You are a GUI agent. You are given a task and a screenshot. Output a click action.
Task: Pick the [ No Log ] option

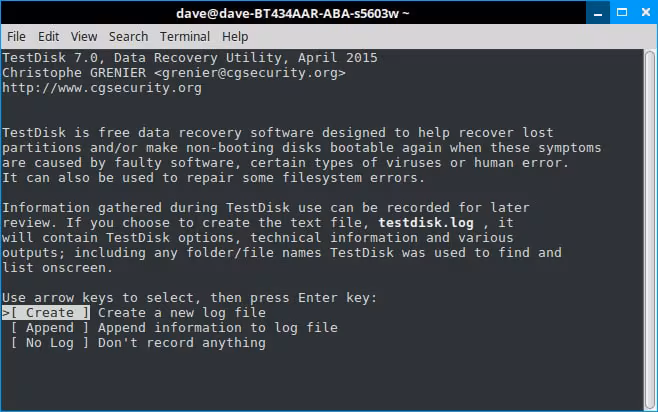50,343
